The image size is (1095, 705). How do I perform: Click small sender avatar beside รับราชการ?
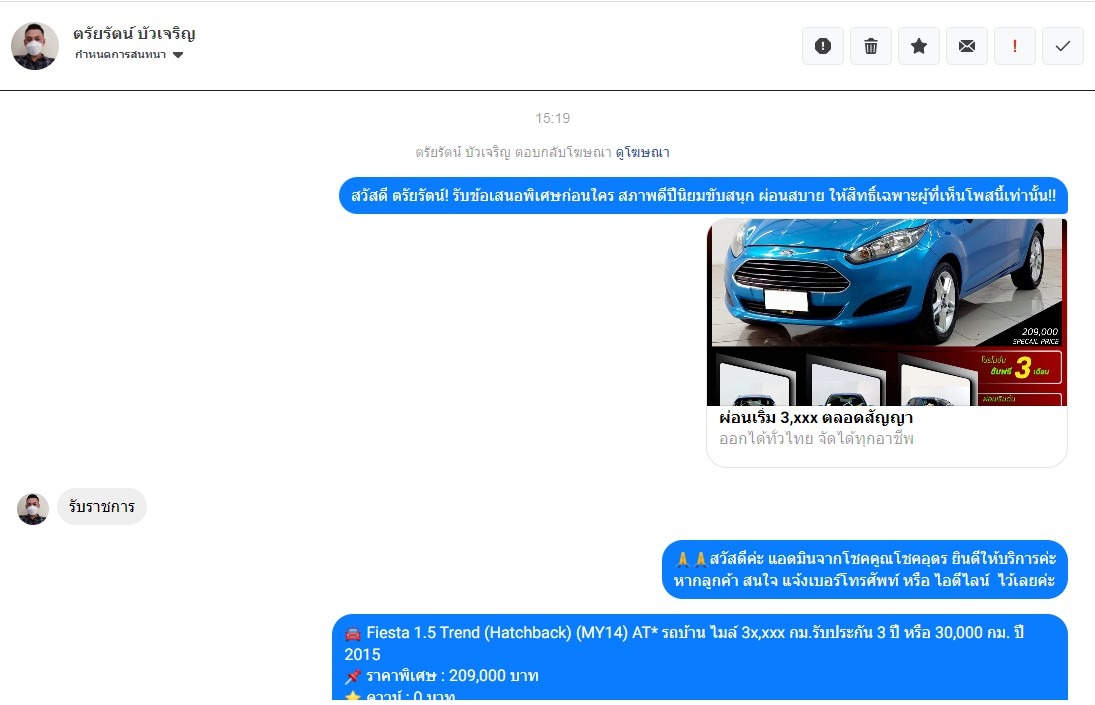click(x=33, y=509)
